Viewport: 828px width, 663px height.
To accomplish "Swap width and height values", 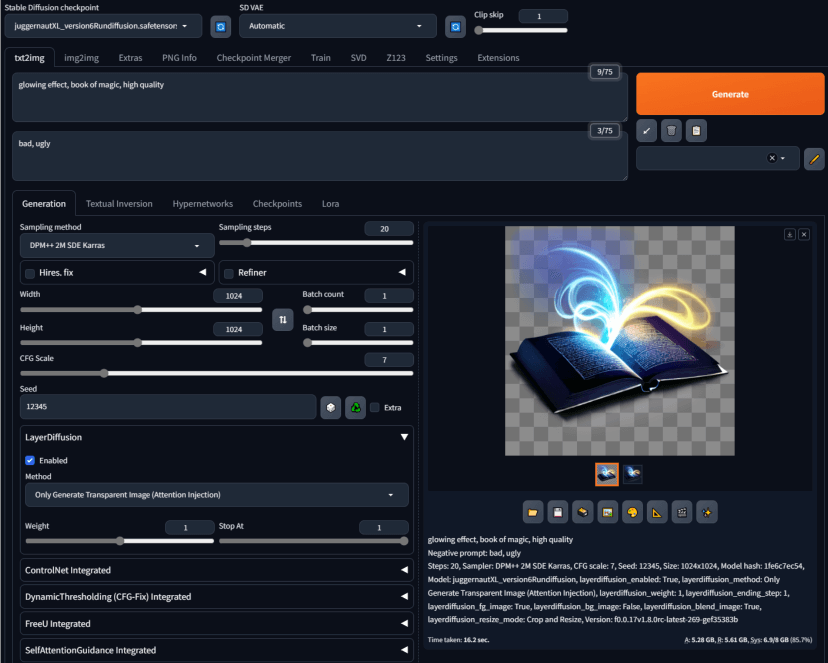I will 283,319.
